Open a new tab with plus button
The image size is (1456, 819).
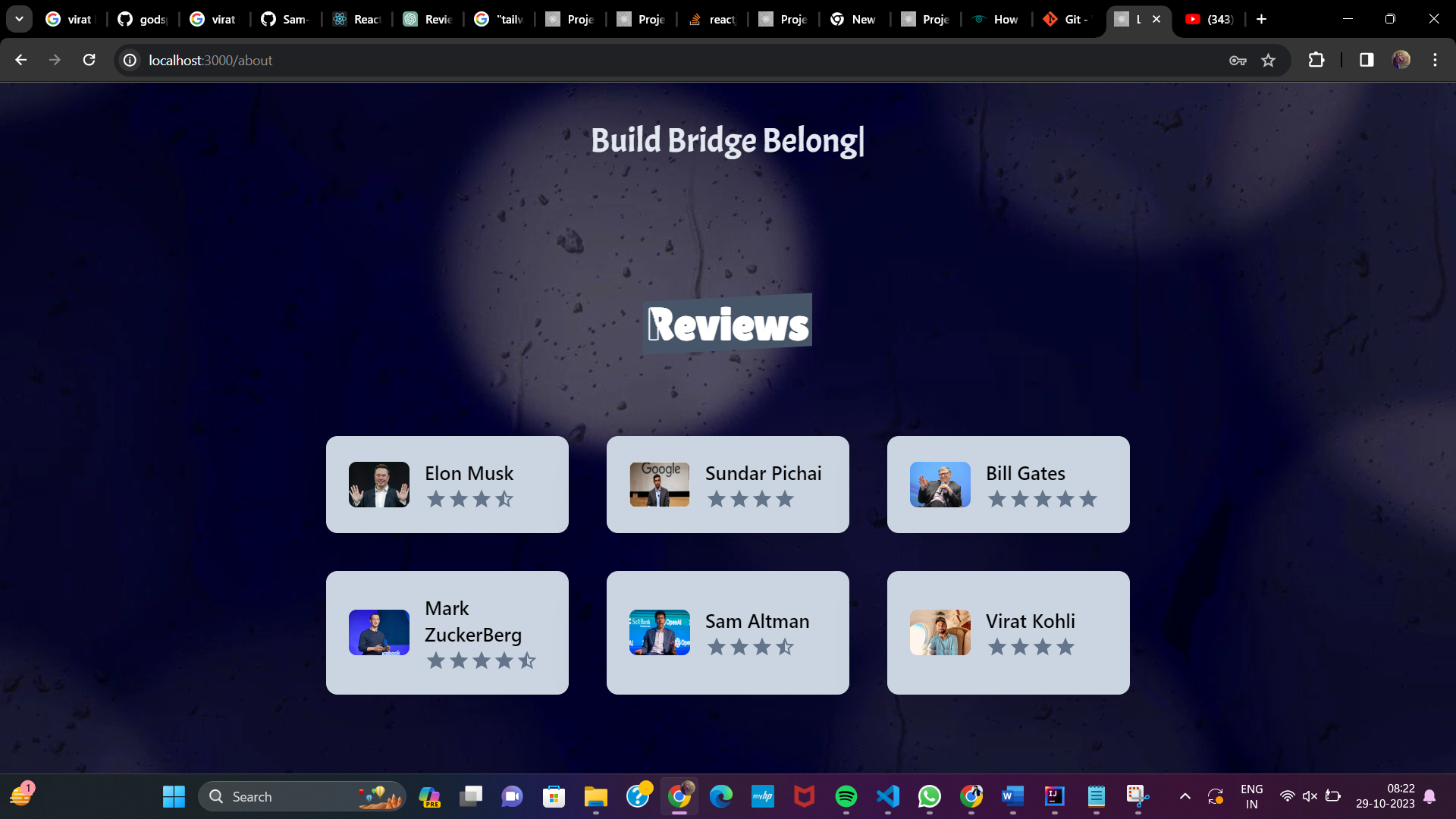pyautogui.click(x=1261, y=19)
